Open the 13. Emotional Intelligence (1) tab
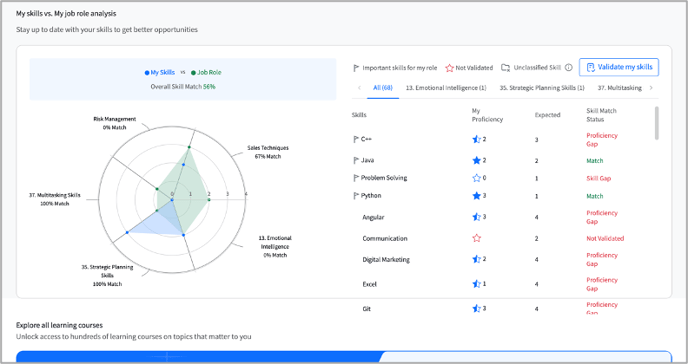Viewport: 688px width, 364px height. (x=446, y=88)
